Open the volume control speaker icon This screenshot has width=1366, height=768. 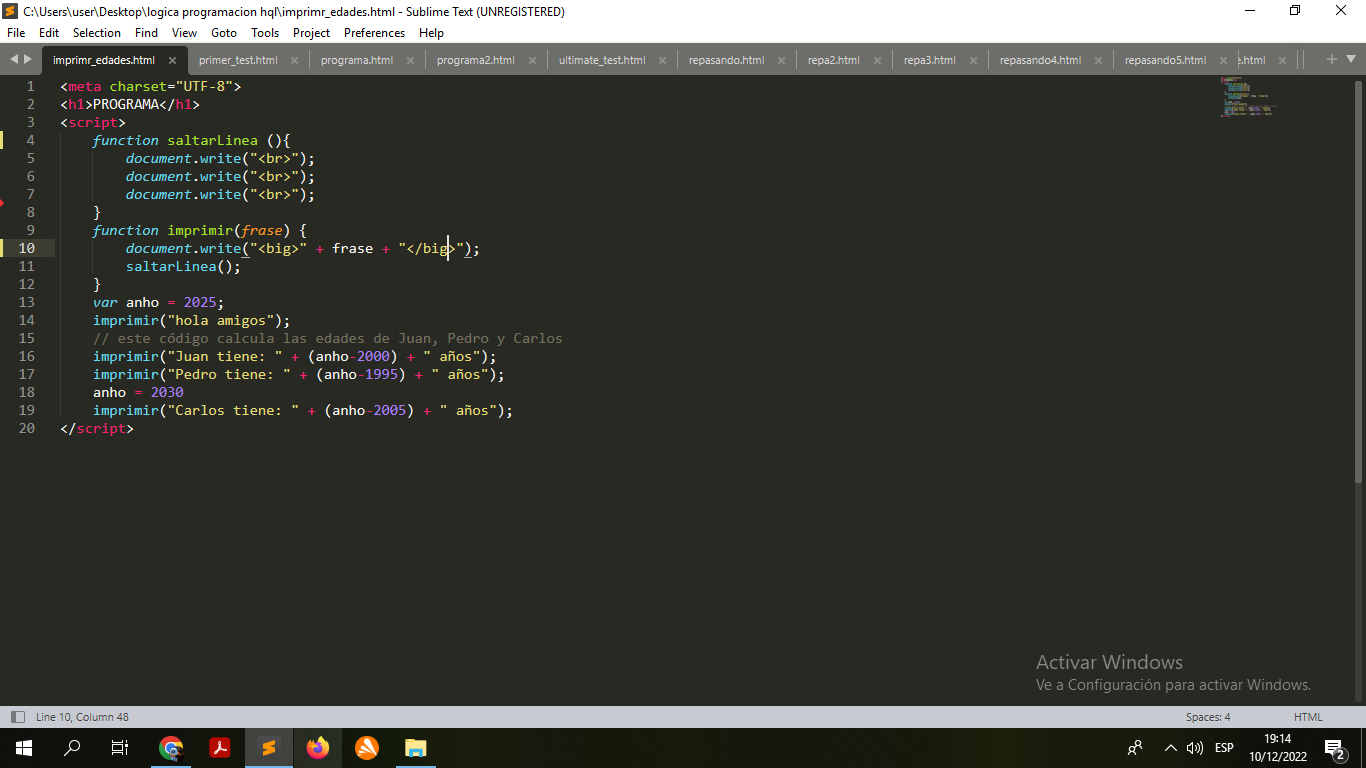(x=1195, y=748)
